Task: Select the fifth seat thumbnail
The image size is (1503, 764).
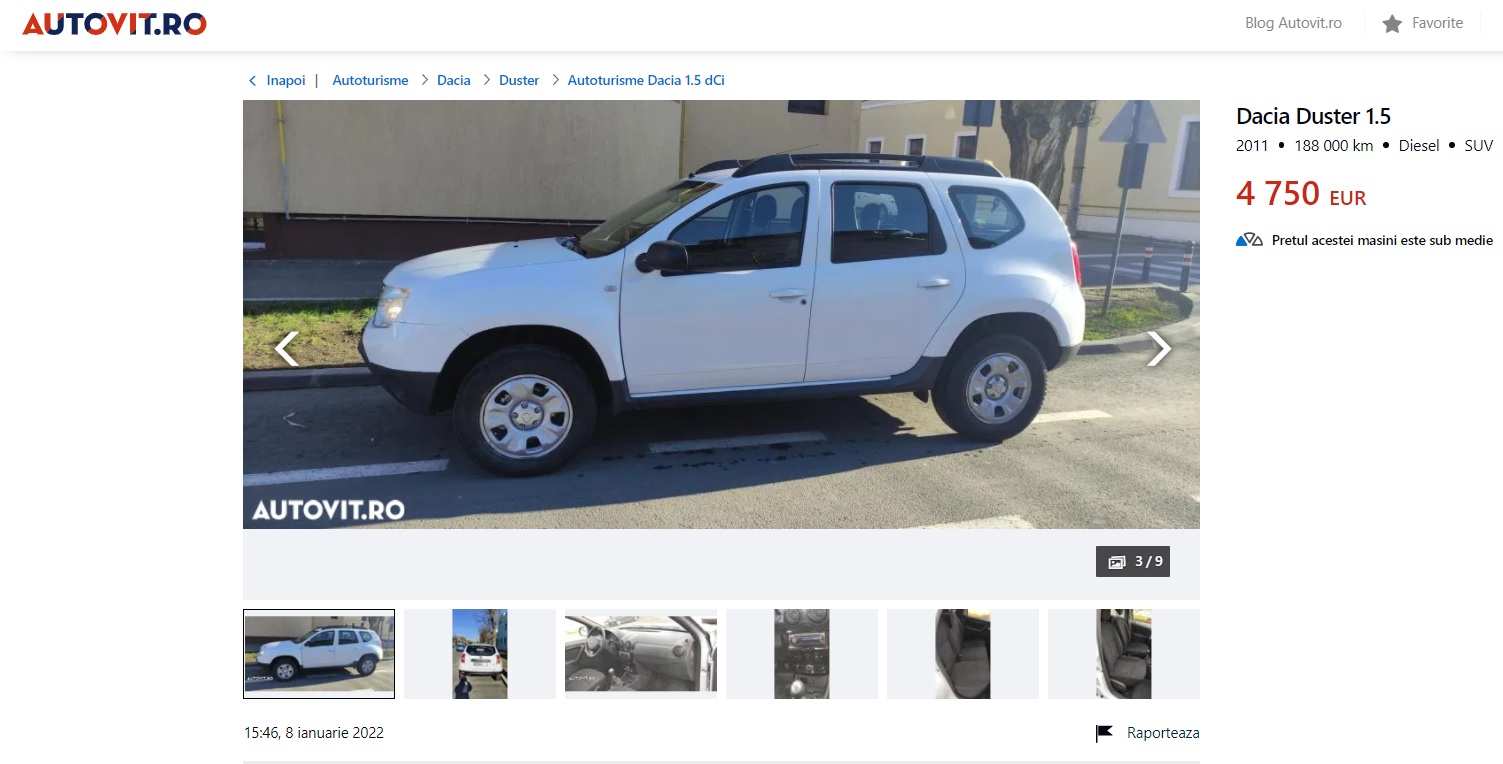Action: [x=963, y=654]
